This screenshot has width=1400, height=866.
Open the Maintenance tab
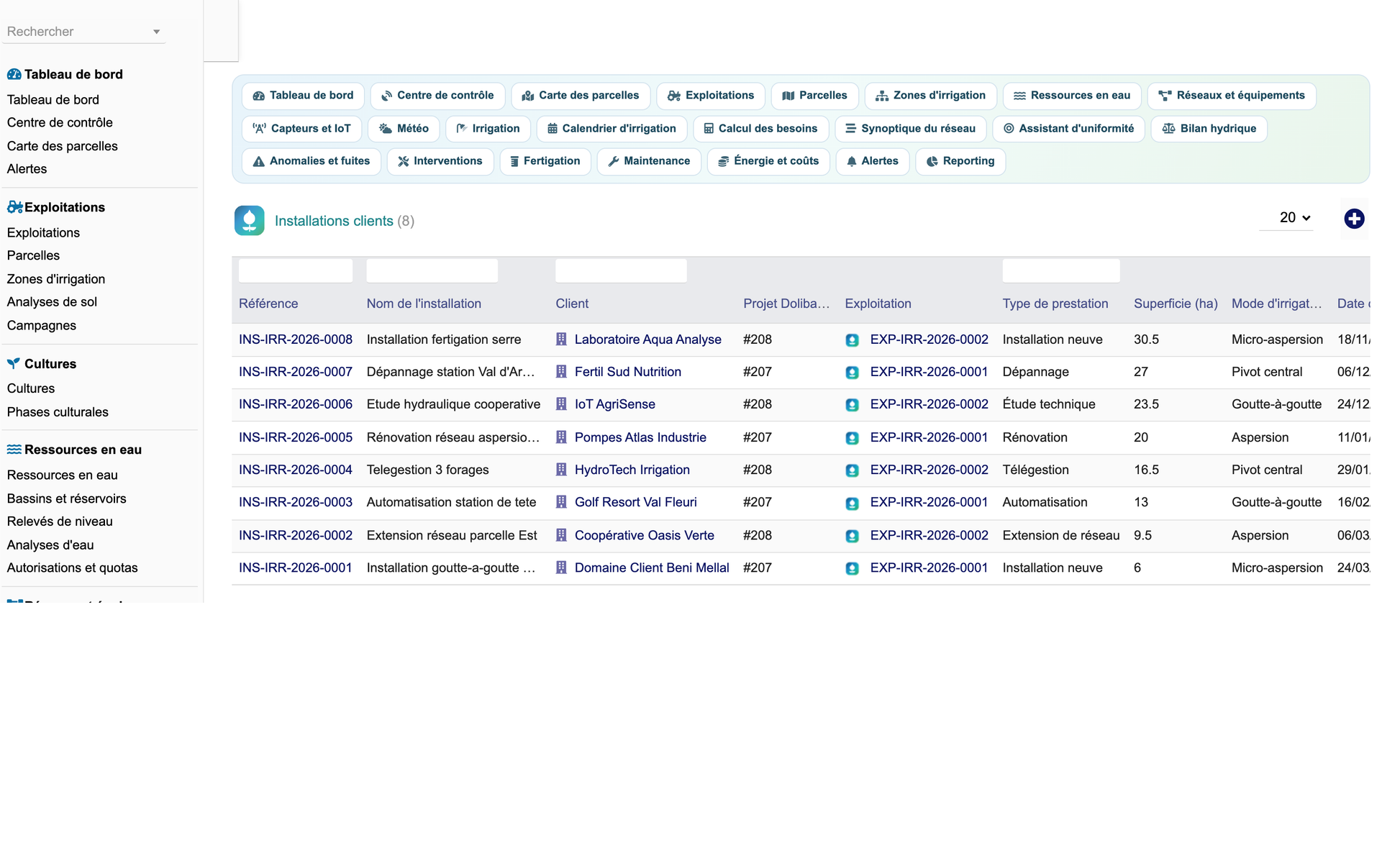pyautogui.click(x=649, y=161)
